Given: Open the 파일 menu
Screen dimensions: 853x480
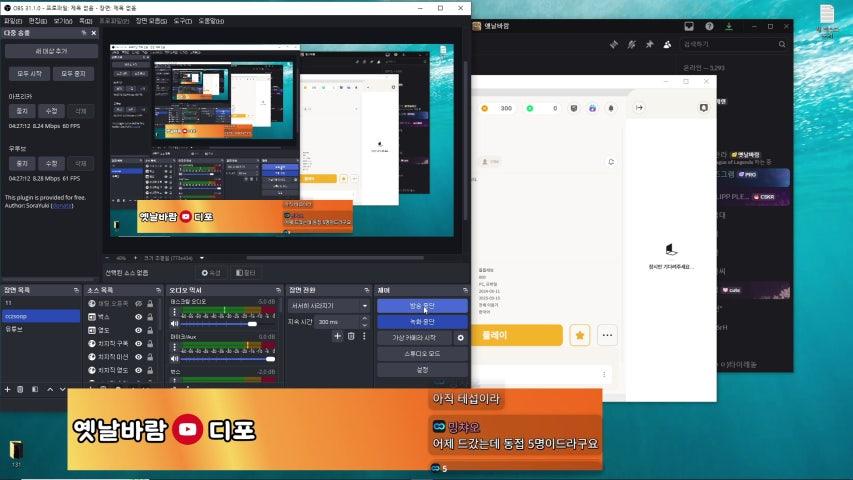Looking at the screenshot, I should pyautogui.click(x=13, y=21).
